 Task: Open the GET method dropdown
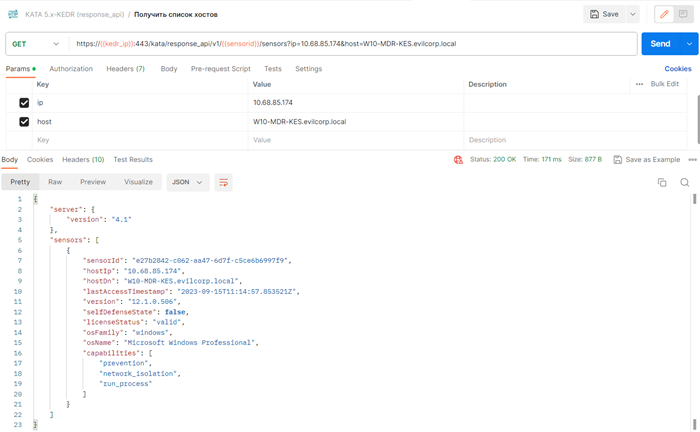36,44
